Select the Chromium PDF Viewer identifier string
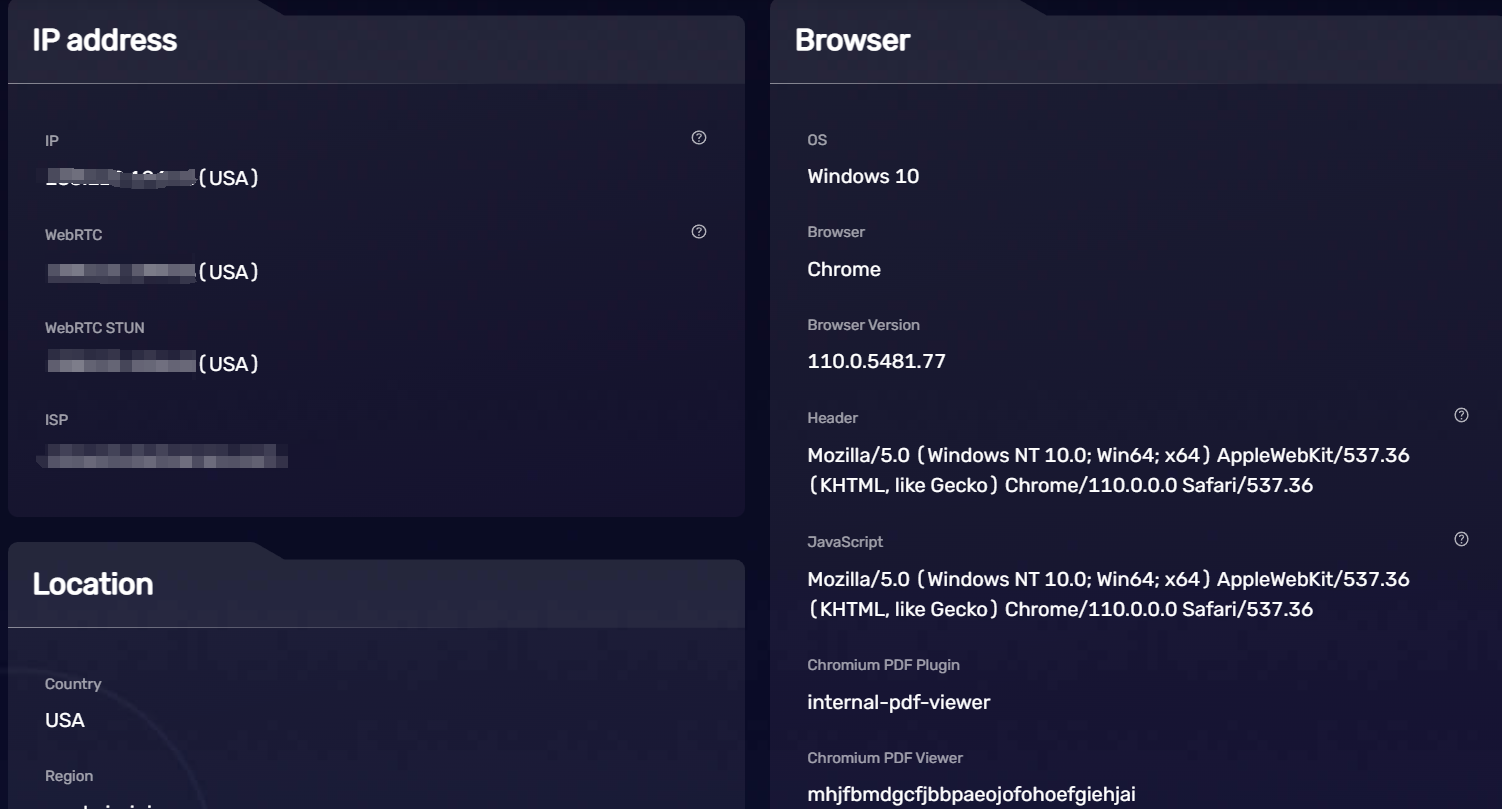1502x809 pixels. pos(970,794)
